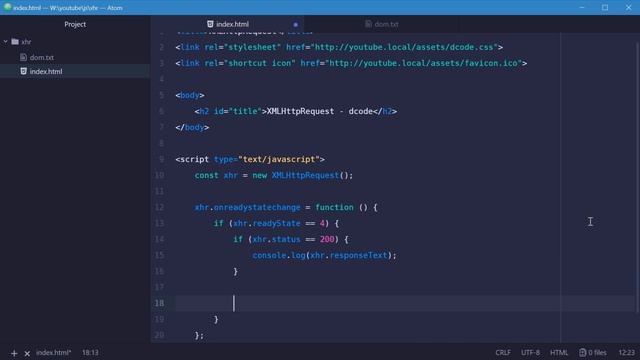This screenshot has width=640, height=360.
Task: Collapse the xhr project folder
Action: click(x=6, y=42)
